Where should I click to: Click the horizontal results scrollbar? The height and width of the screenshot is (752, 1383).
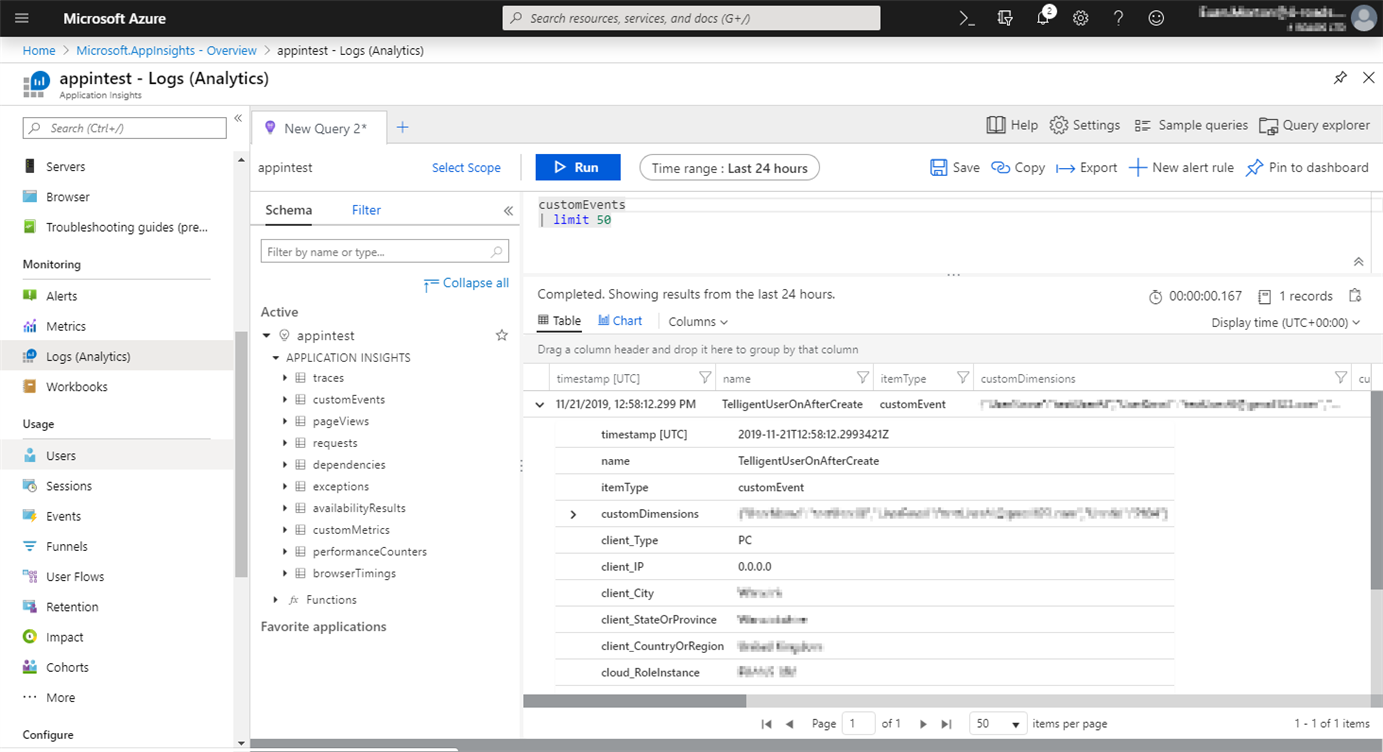click(648, 701)
